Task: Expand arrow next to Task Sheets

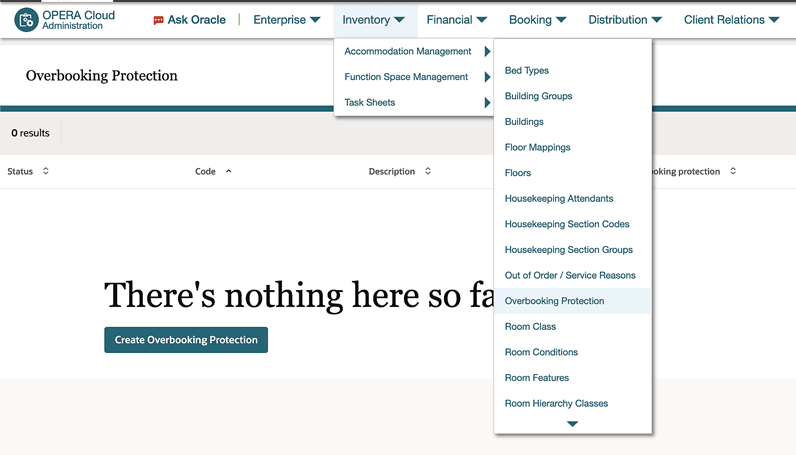Action: [487, 103]
